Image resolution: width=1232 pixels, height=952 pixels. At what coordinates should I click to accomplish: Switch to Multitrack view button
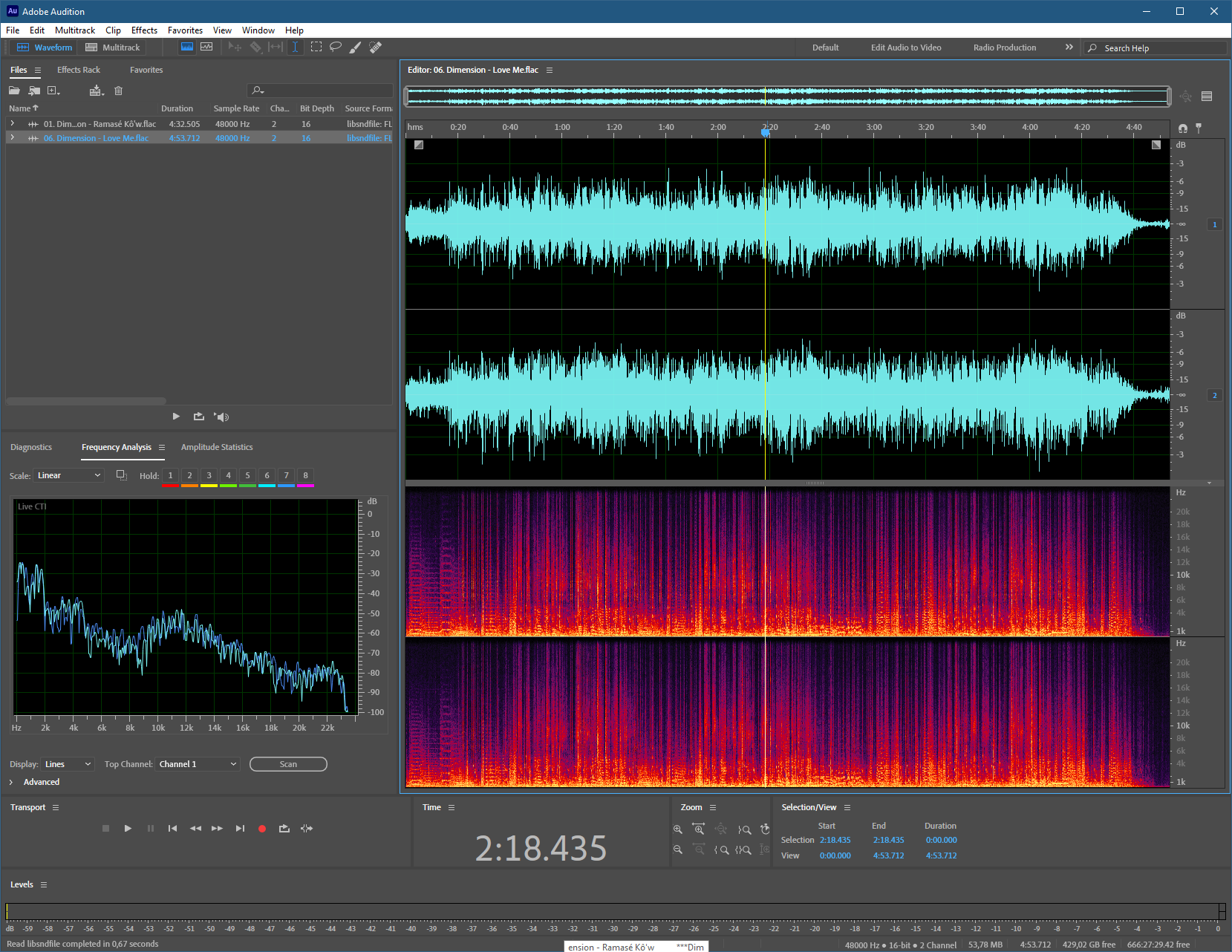coord(112,48)
